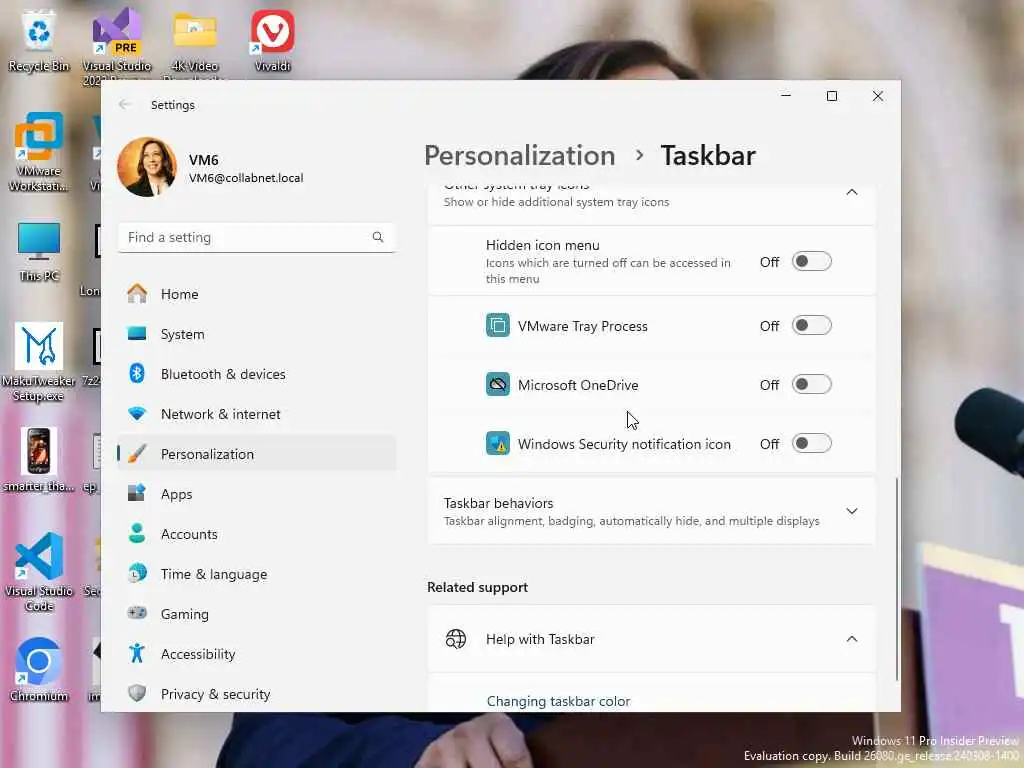
Task: Open Privacy & security settings
Action: (257, 694)
